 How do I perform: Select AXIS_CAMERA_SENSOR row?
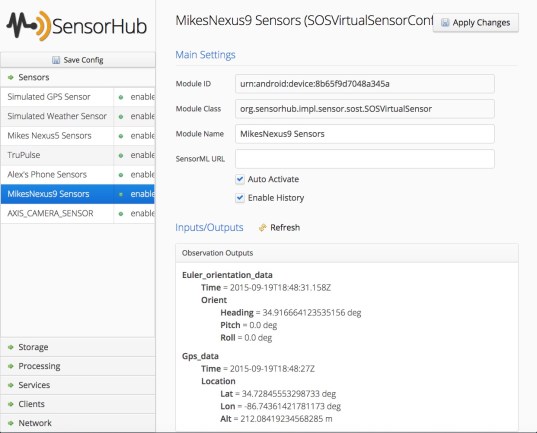(x=78, y=213)
